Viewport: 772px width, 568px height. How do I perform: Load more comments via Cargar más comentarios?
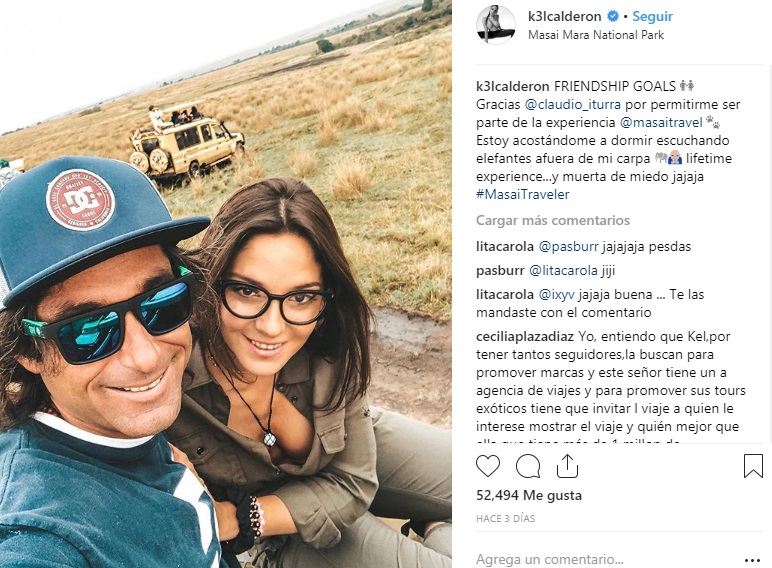[x=553, y=220]
